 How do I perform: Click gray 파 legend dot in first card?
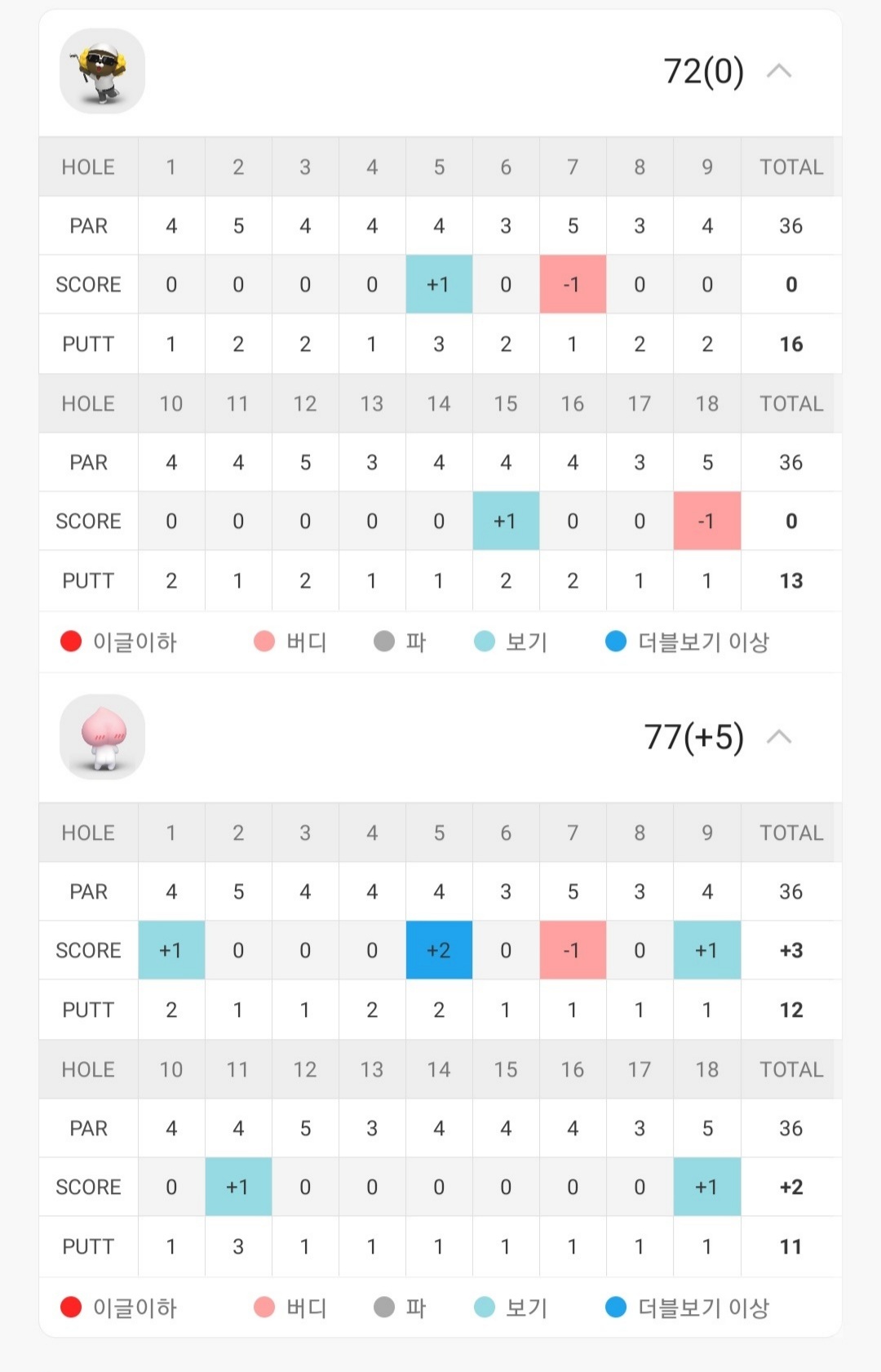[x=384, y=642]
